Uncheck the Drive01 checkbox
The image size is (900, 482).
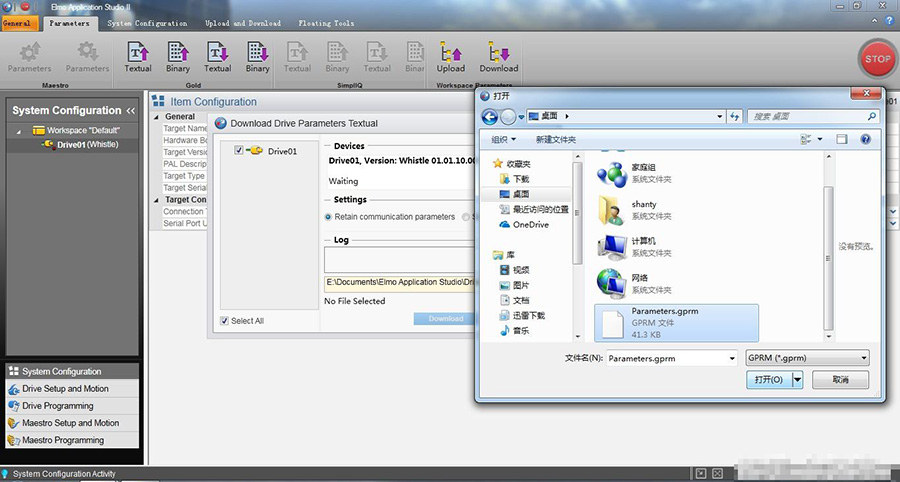pyautogui.click(x=238, y=150)
